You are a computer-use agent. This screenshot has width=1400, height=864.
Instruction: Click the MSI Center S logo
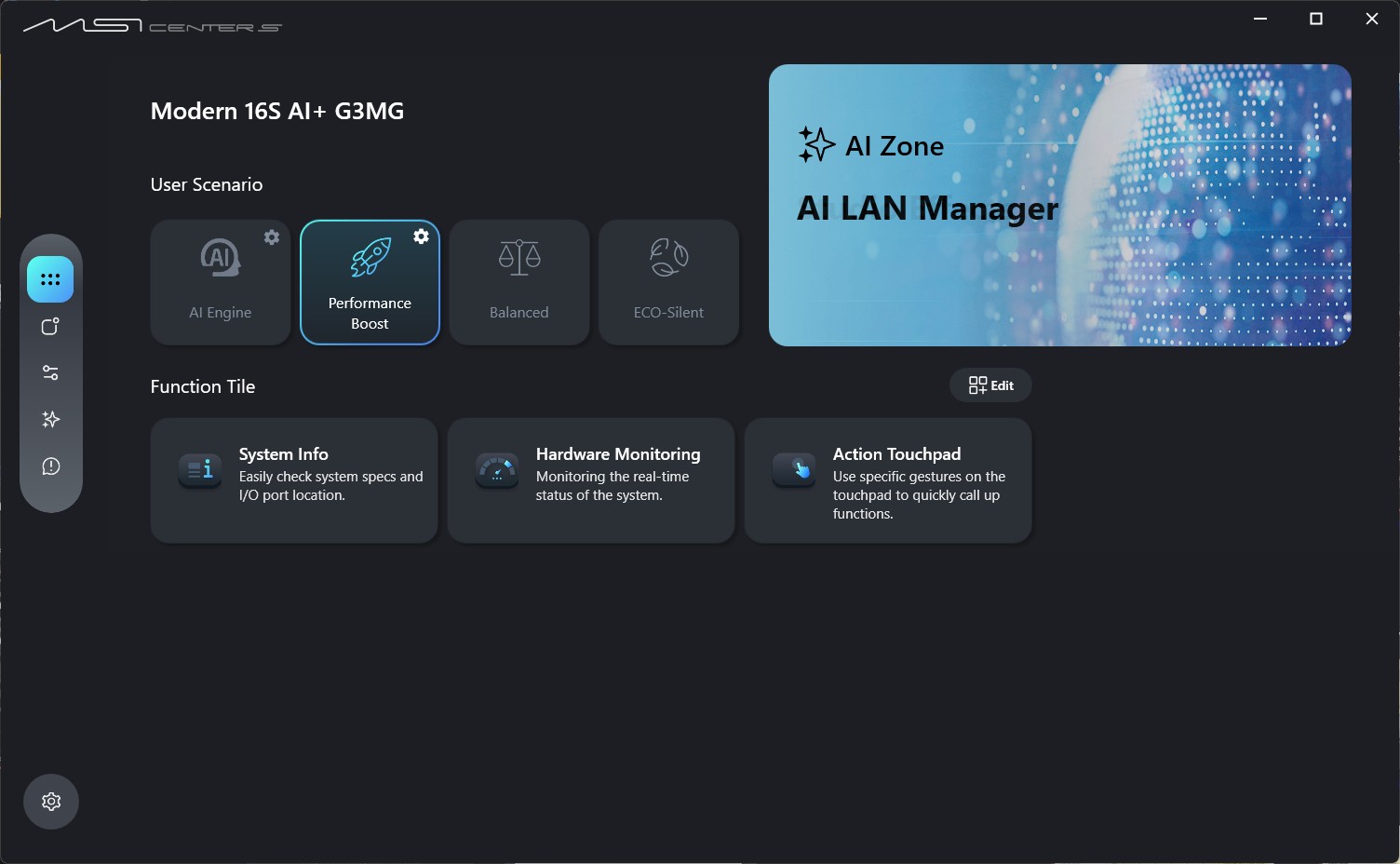coord(153,26)
